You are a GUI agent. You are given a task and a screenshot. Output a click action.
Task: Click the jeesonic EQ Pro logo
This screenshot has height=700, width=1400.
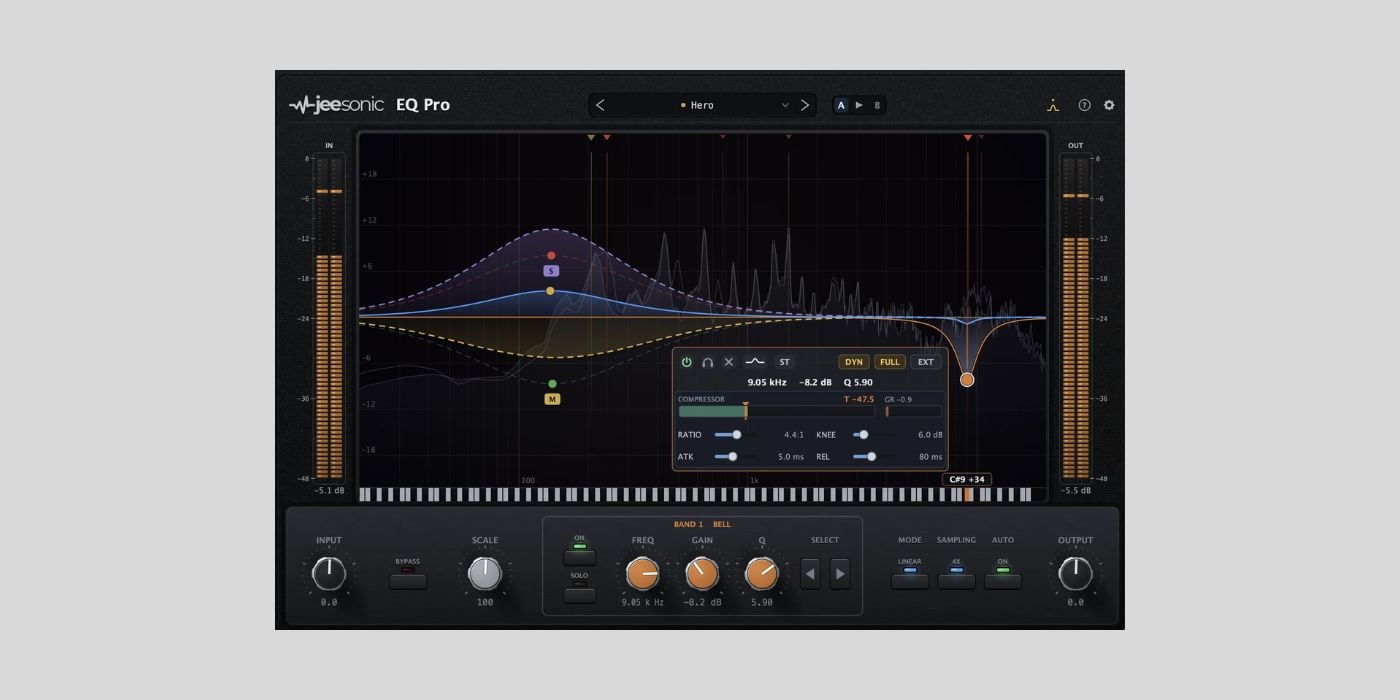pos(369,105)
